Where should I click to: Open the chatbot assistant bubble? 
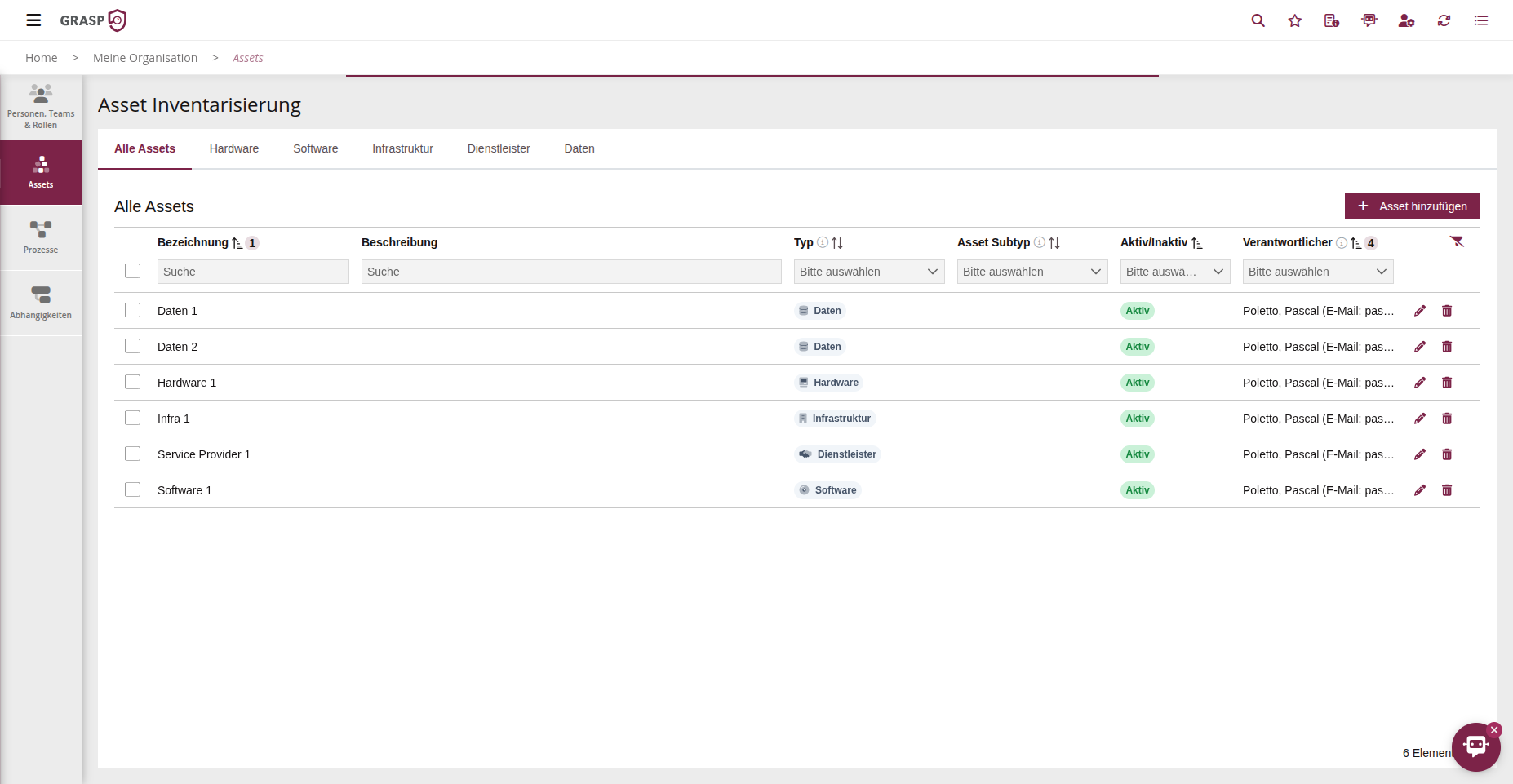pos(1475,746)
